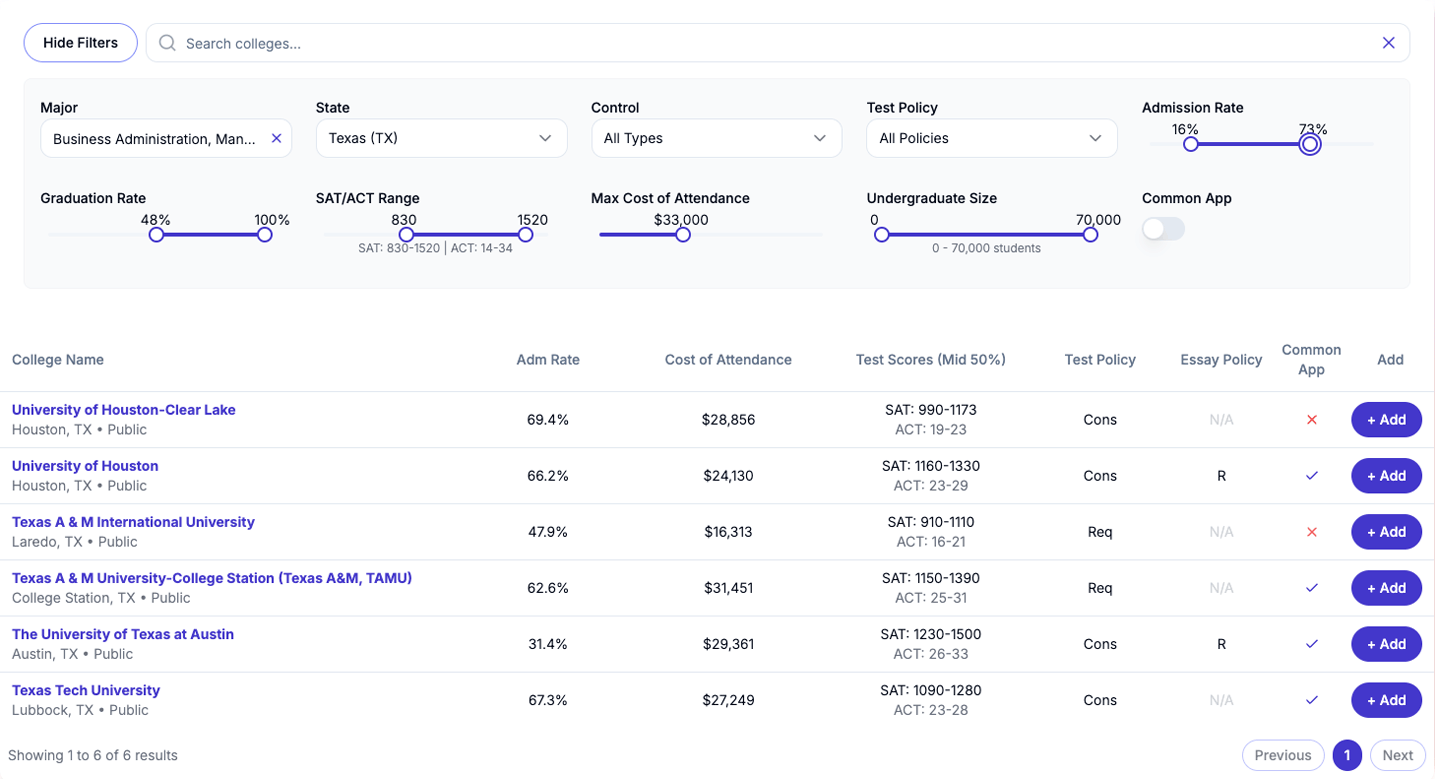
Task: Open The University of Texas at Austin link
Action: click(x=123, y=634)
